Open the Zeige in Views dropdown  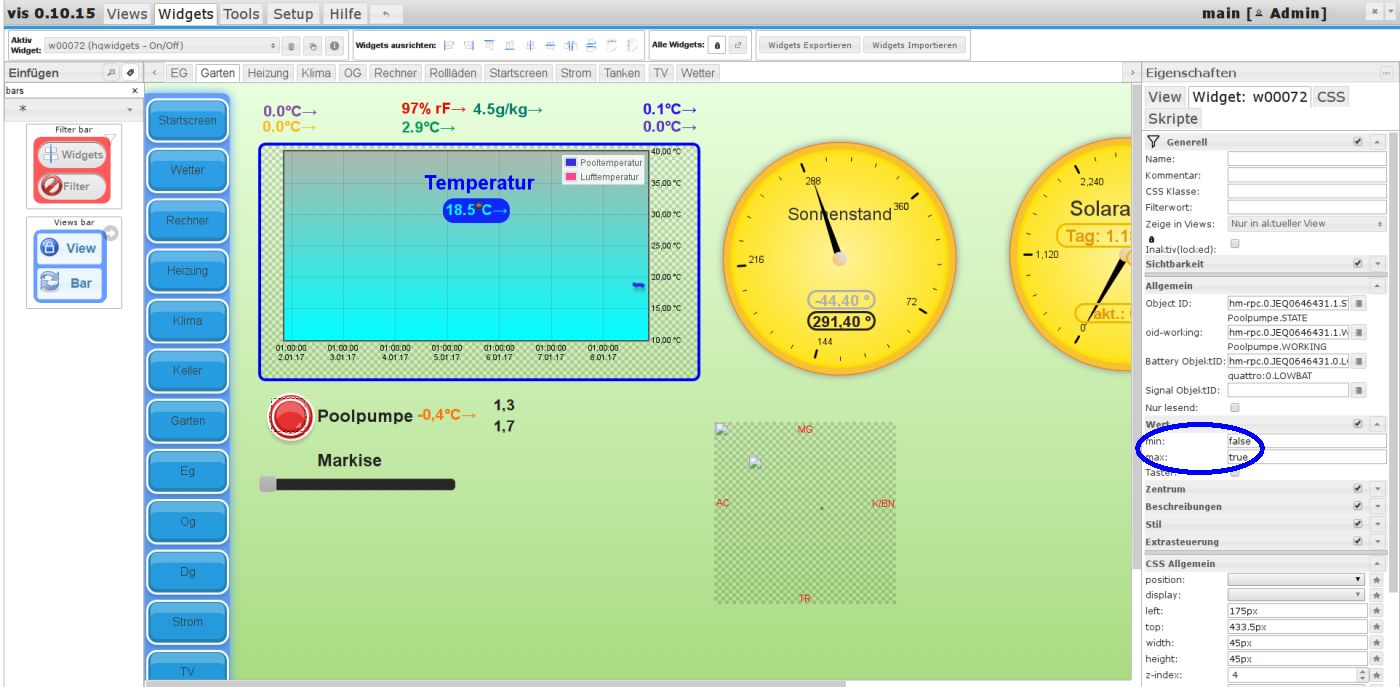click(x=1306, y=223)
